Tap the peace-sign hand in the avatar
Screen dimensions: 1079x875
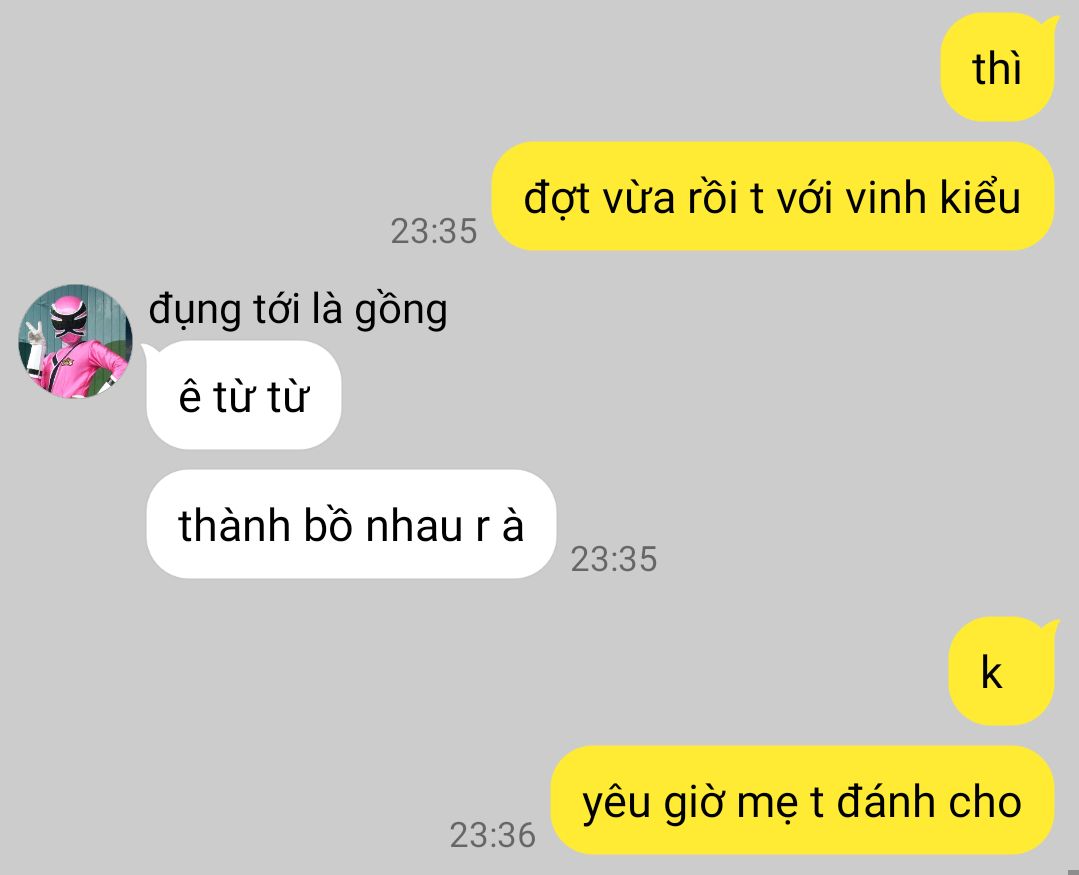pos(32,337)
